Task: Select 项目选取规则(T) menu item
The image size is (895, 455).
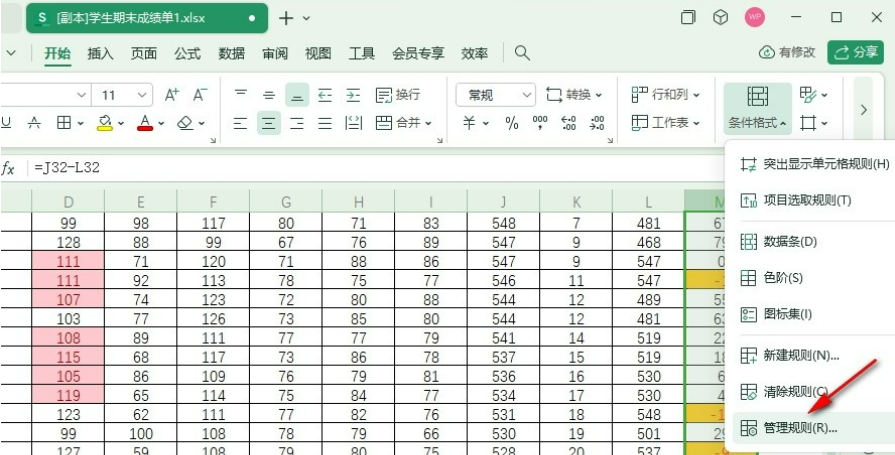Action: [814, 200]
